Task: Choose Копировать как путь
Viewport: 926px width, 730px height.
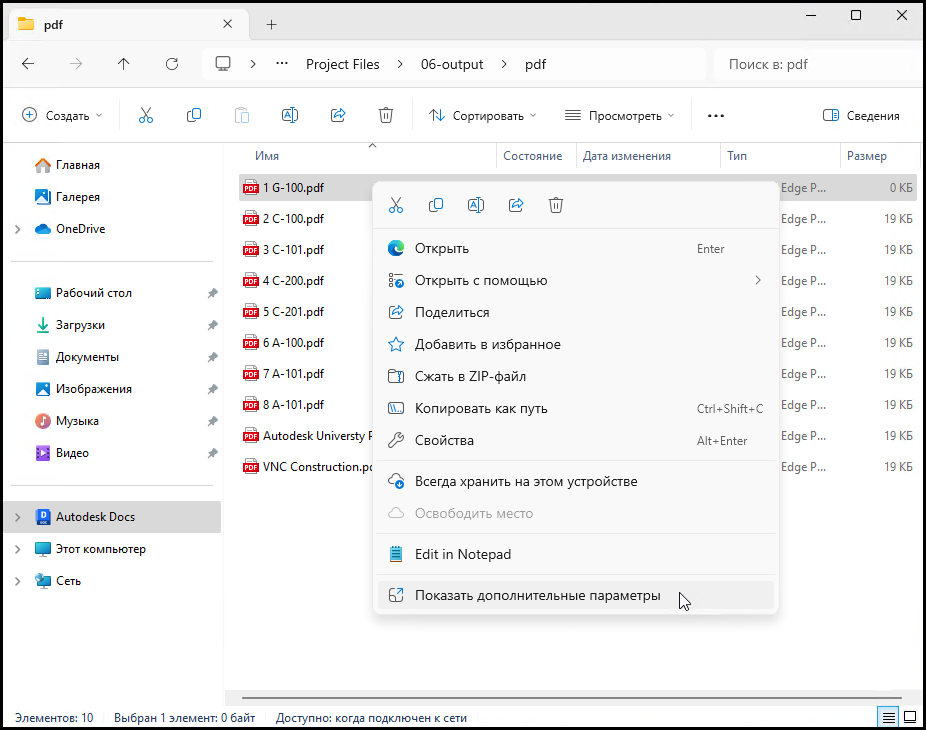Action: point(575,408)
